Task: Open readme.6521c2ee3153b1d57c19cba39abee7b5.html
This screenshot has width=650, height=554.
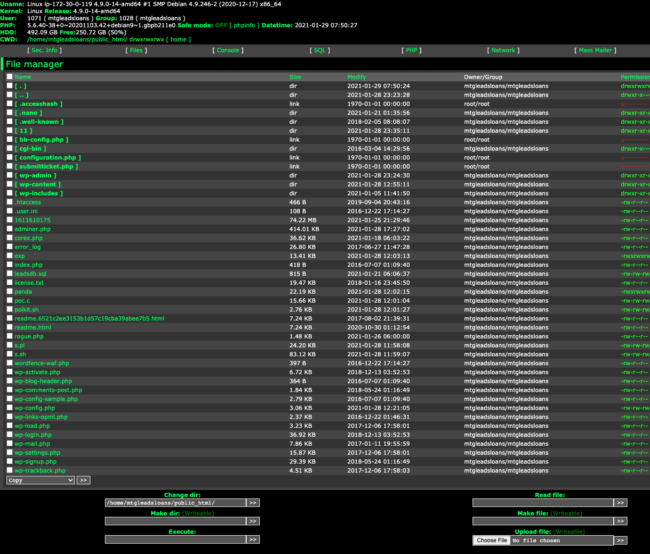Action: (89, 318)
